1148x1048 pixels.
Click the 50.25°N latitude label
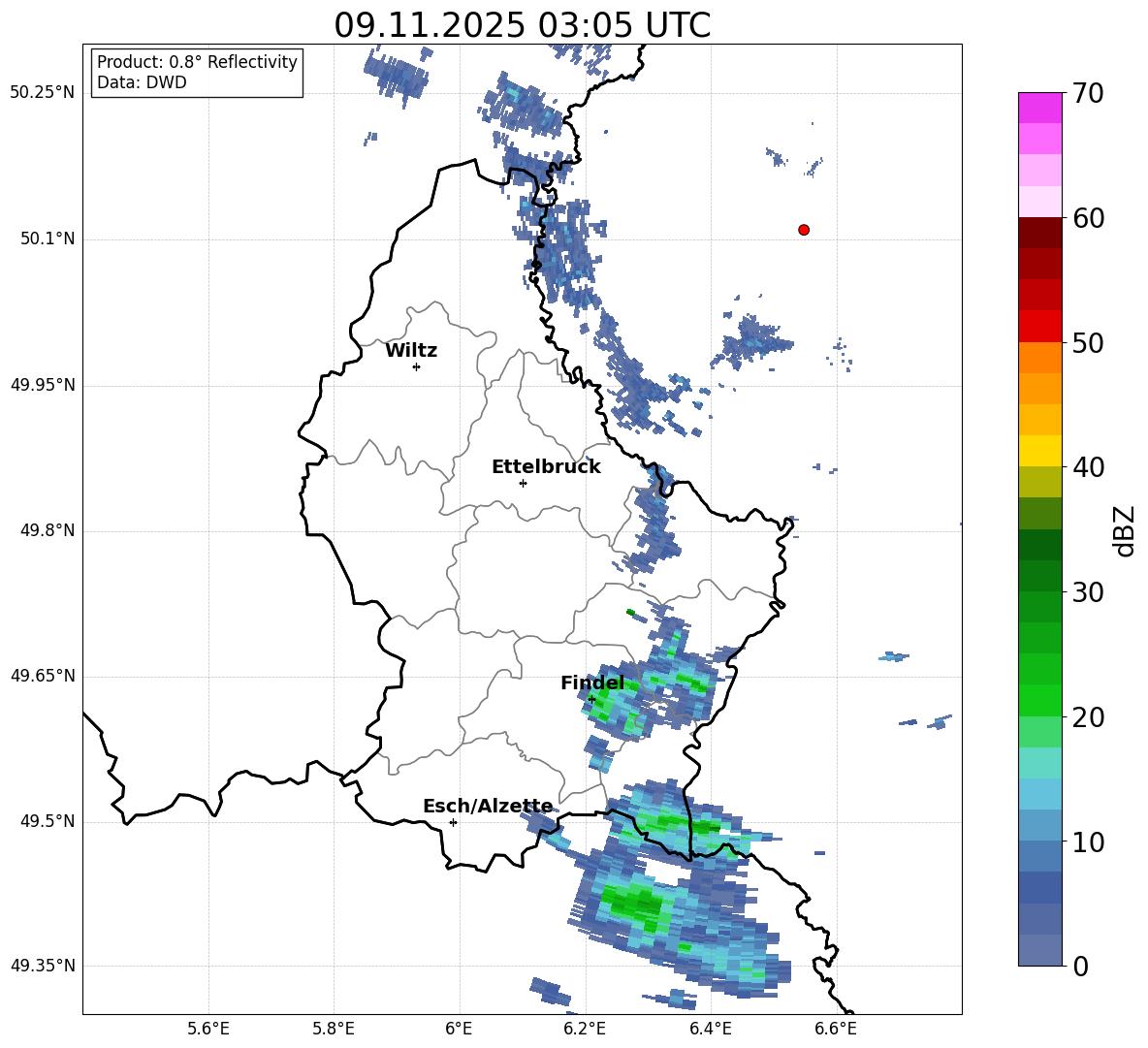[x=43, y=93]
